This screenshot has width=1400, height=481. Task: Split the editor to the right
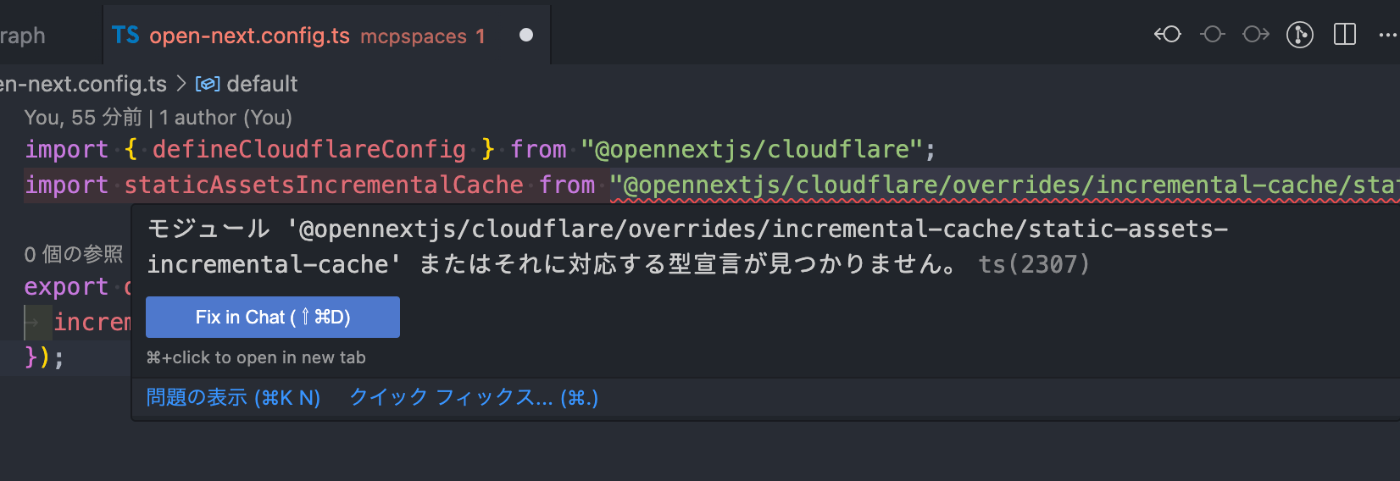tap(1345, 35)
